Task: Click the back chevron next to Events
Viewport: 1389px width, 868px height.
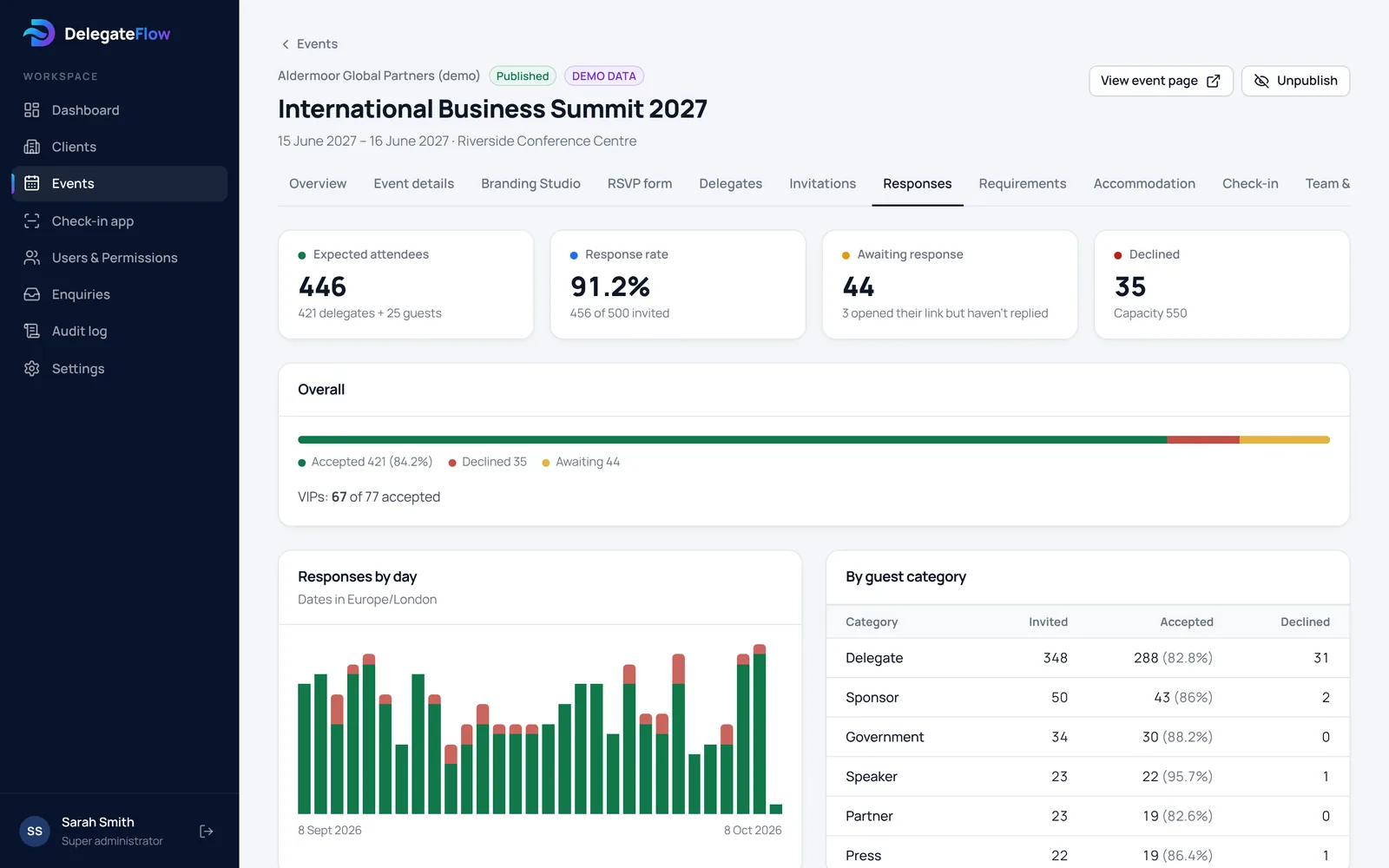Action: (x=285, y=44)
